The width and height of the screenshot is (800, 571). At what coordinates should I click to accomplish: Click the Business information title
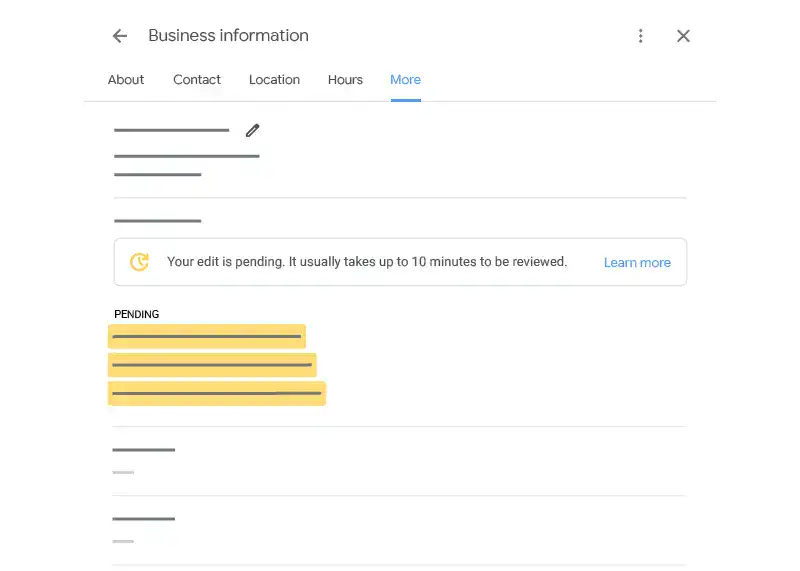click(x=228, y=36)
